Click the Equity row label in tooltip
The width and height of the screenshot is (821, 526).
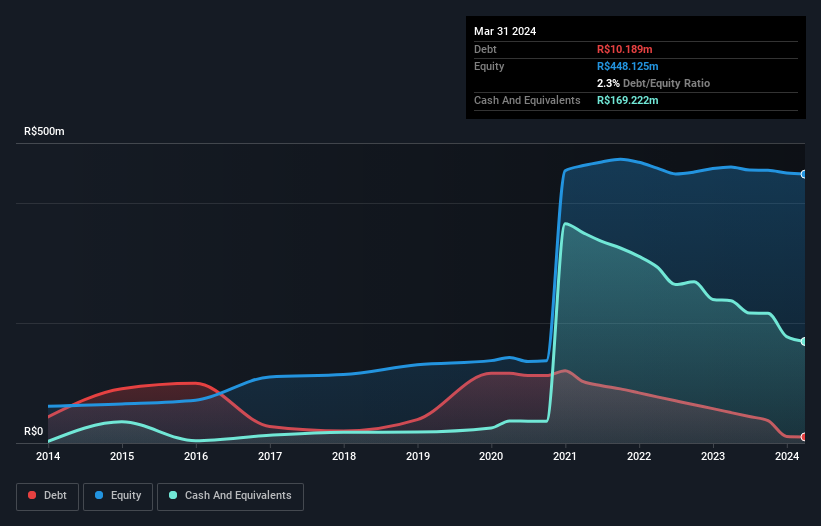click(x=489, y=66)
